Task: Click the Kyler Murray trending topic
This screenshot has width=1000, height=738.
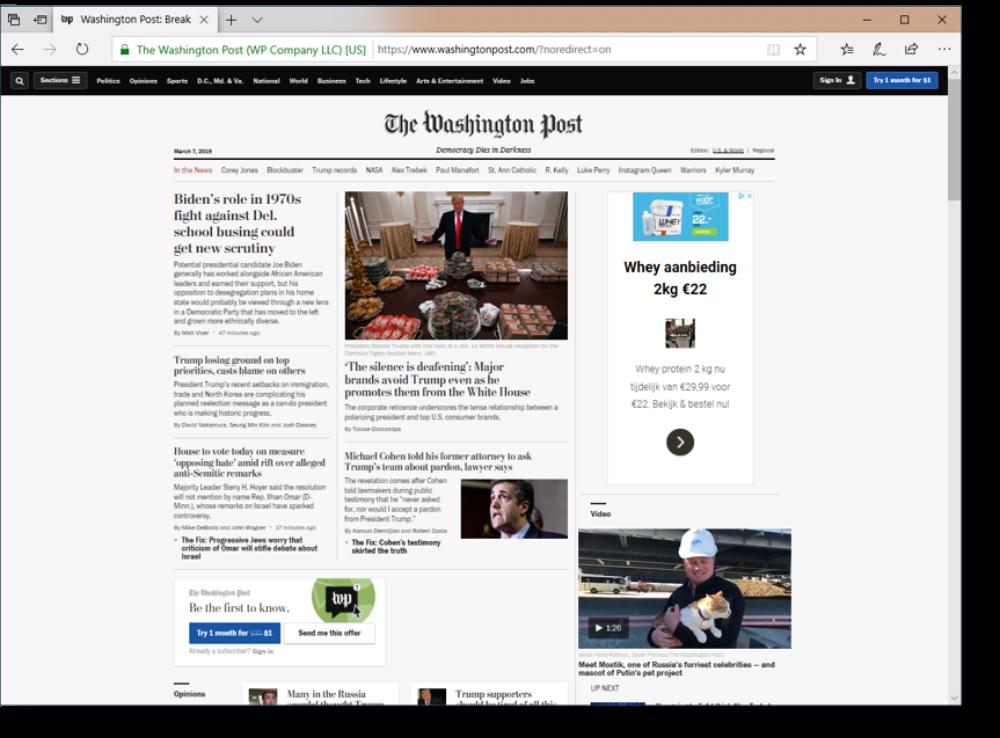Action: pyautogui.click(x=735, y=170)
